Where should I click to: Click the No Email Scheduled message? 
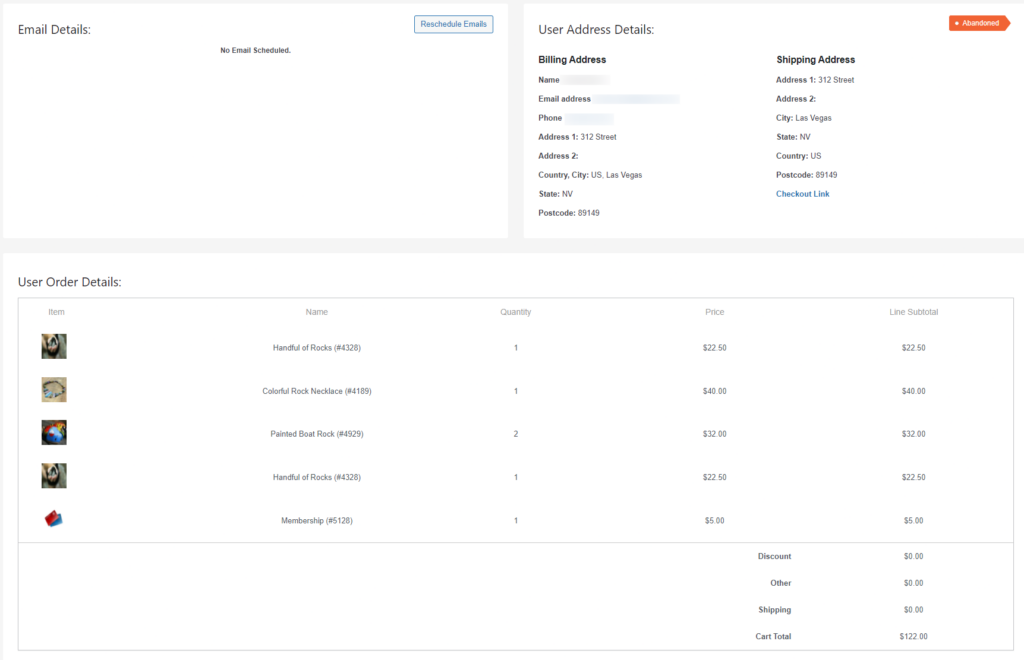click(255, 50)
